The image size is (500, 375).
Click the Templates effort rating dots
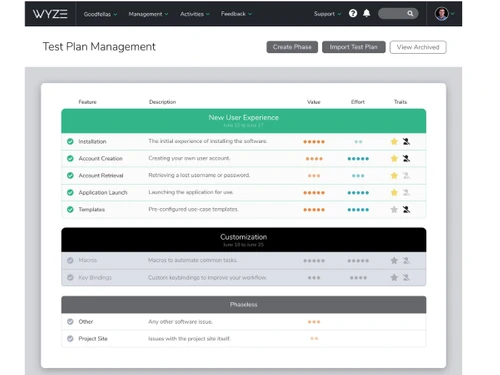(358, 210)
